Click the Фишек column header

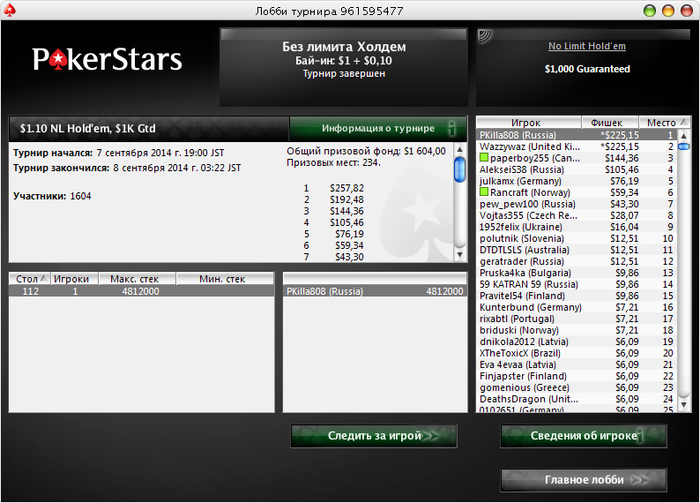tap(609, 122)
